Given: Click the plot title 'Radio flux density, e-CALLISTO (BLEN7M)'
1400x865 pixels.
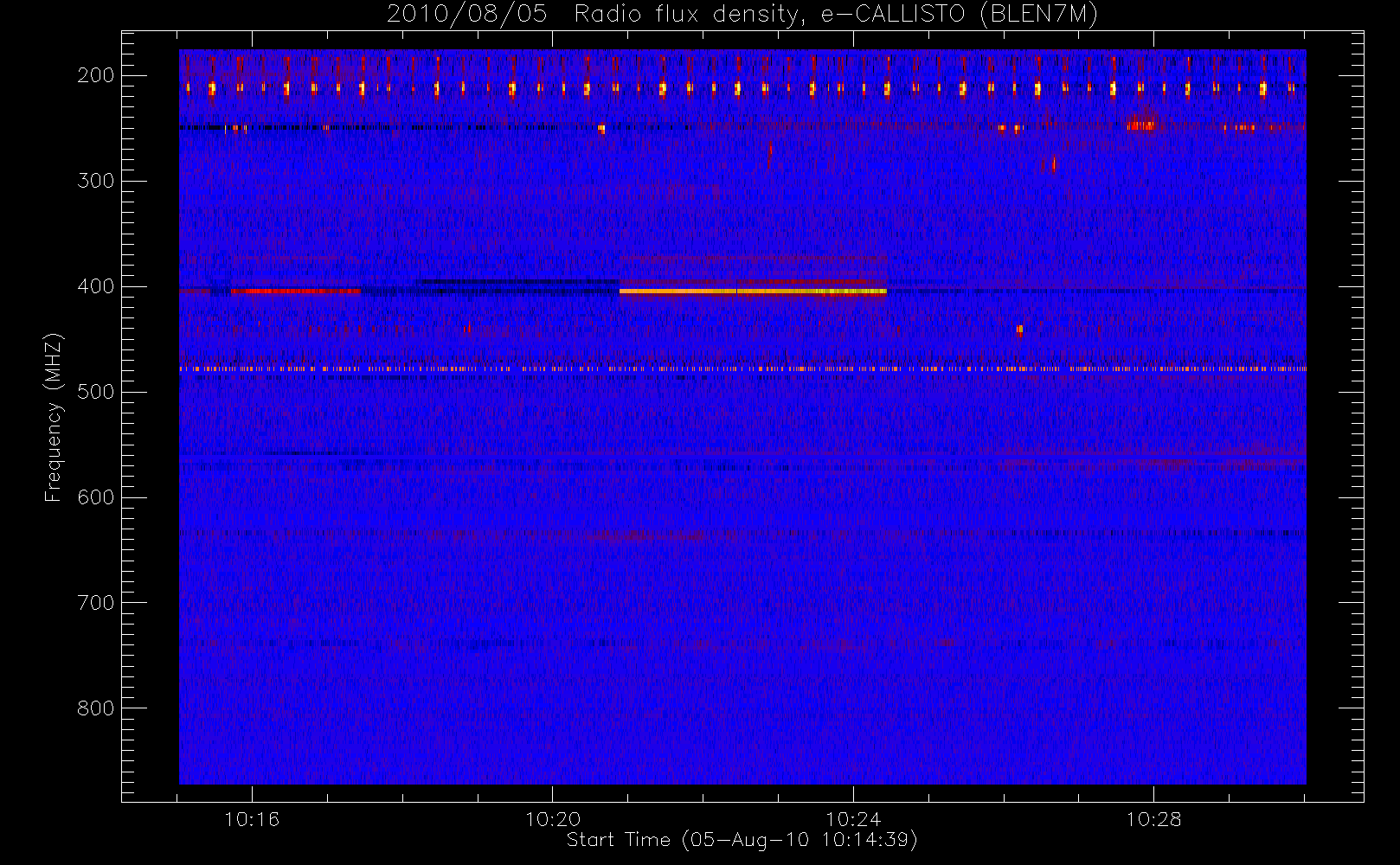Looking at the screenshot, I should [836, 15].
